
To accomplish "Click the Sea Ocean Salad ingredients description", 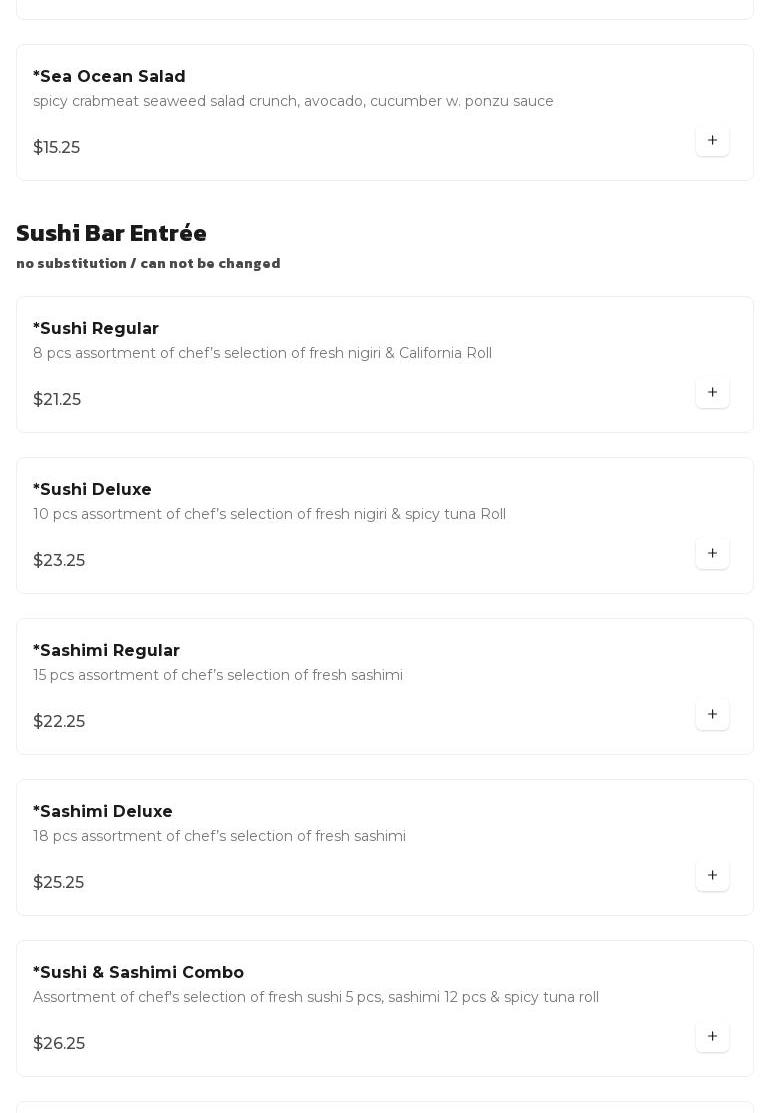I will tap(293, 102).
